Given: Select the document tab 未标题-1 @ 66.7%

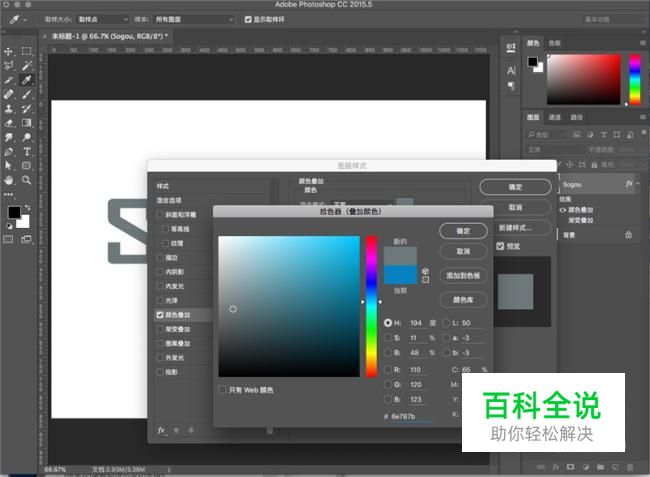Looking at the screenshot, I should (x=109, y=36).
